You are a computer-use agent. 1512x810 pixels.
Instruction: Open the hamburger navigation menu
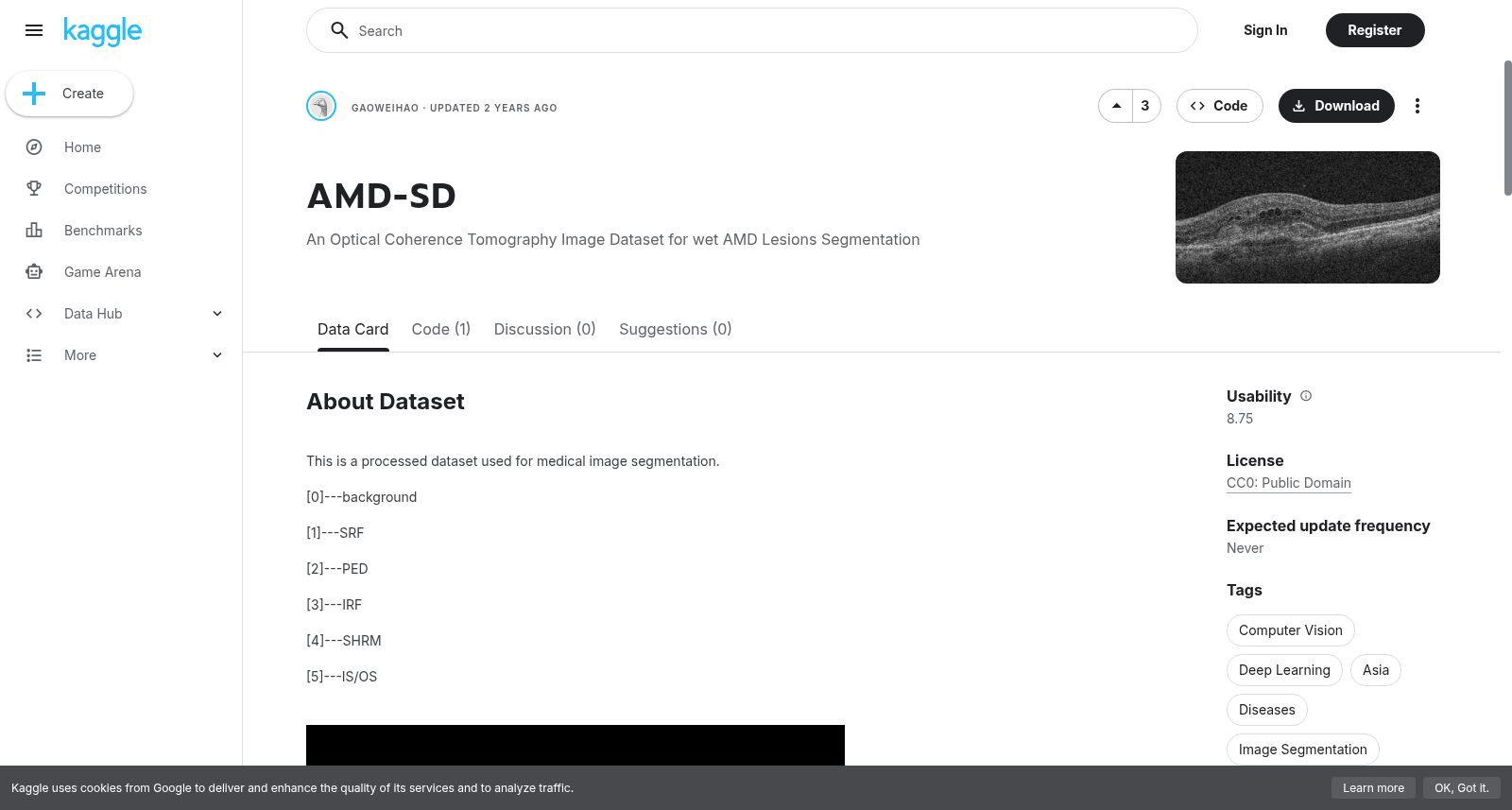34,30
